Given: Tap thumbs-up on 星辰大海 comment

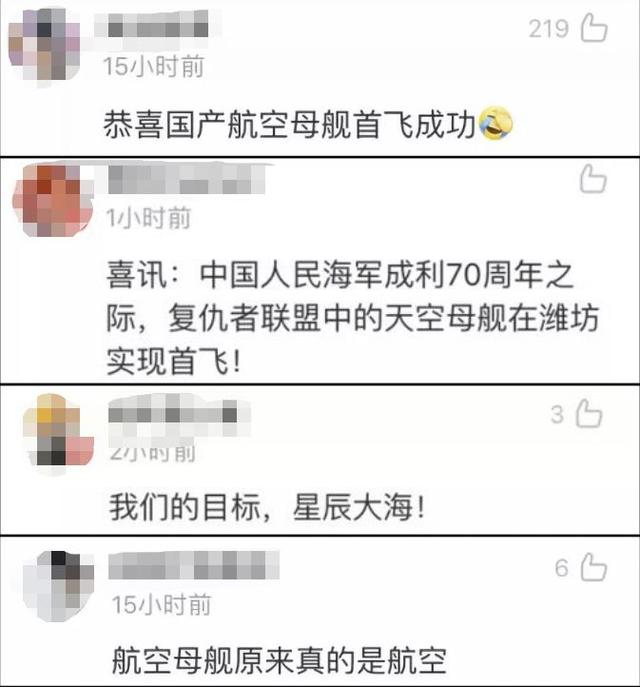Looking at the screenshot, I should coord(589,413).
